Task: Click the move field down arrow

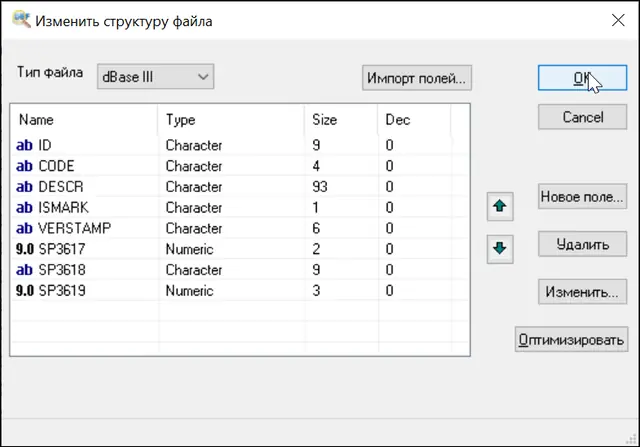Action: pos(500,249)
